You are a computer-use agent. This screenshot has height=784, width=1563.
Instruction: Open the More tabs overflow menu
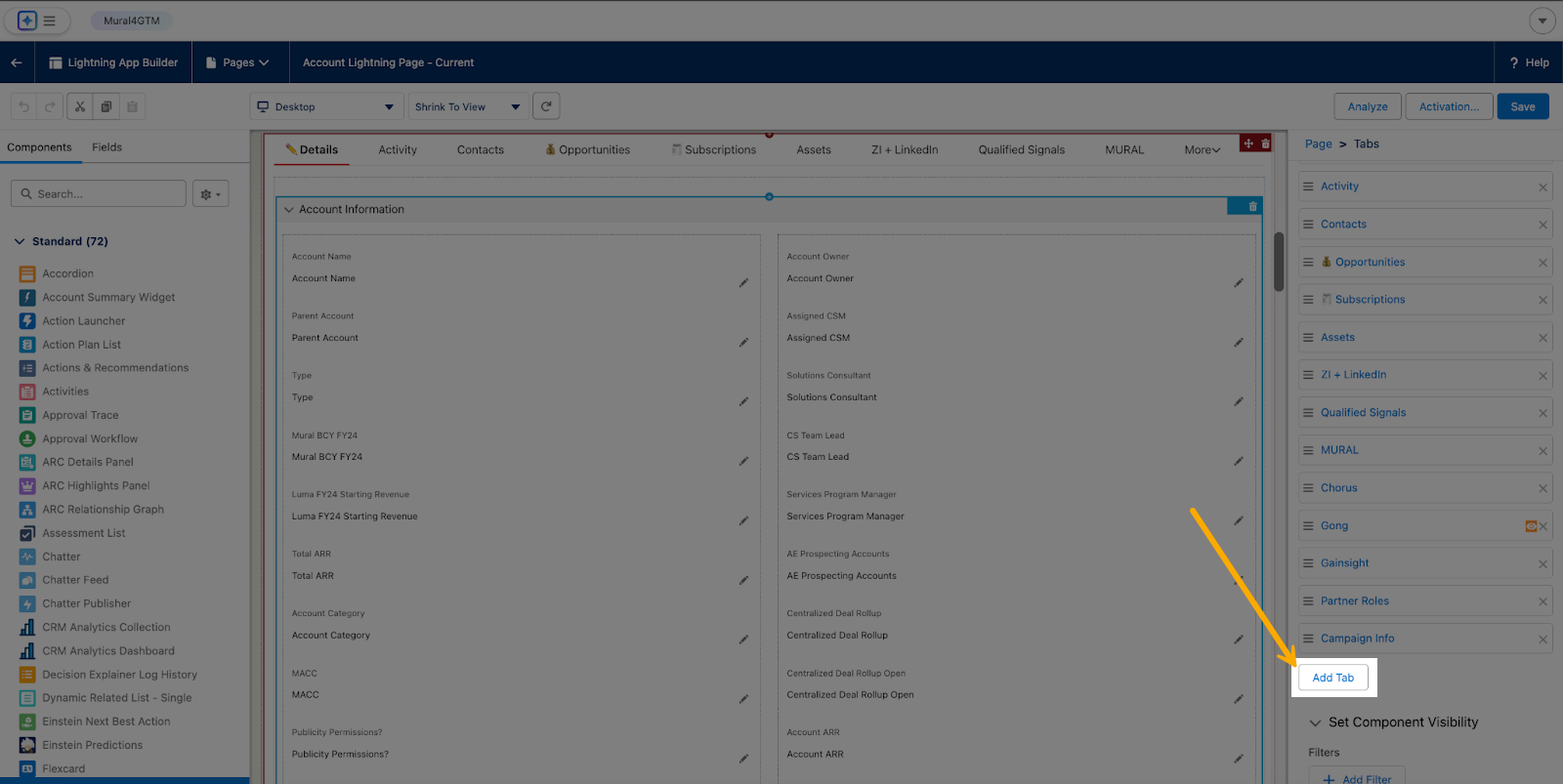[x=1203, y=149]
